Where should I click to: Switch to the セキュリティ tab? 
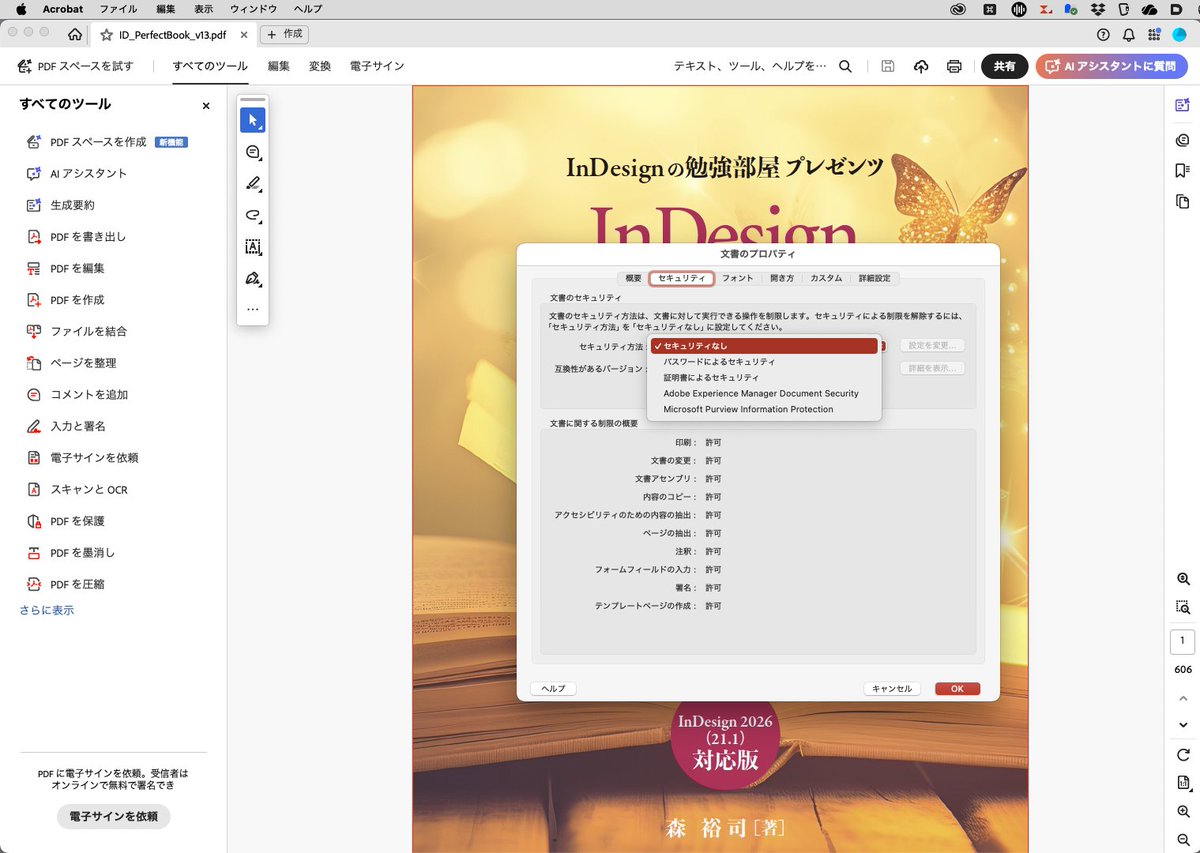tap(681, 278)
